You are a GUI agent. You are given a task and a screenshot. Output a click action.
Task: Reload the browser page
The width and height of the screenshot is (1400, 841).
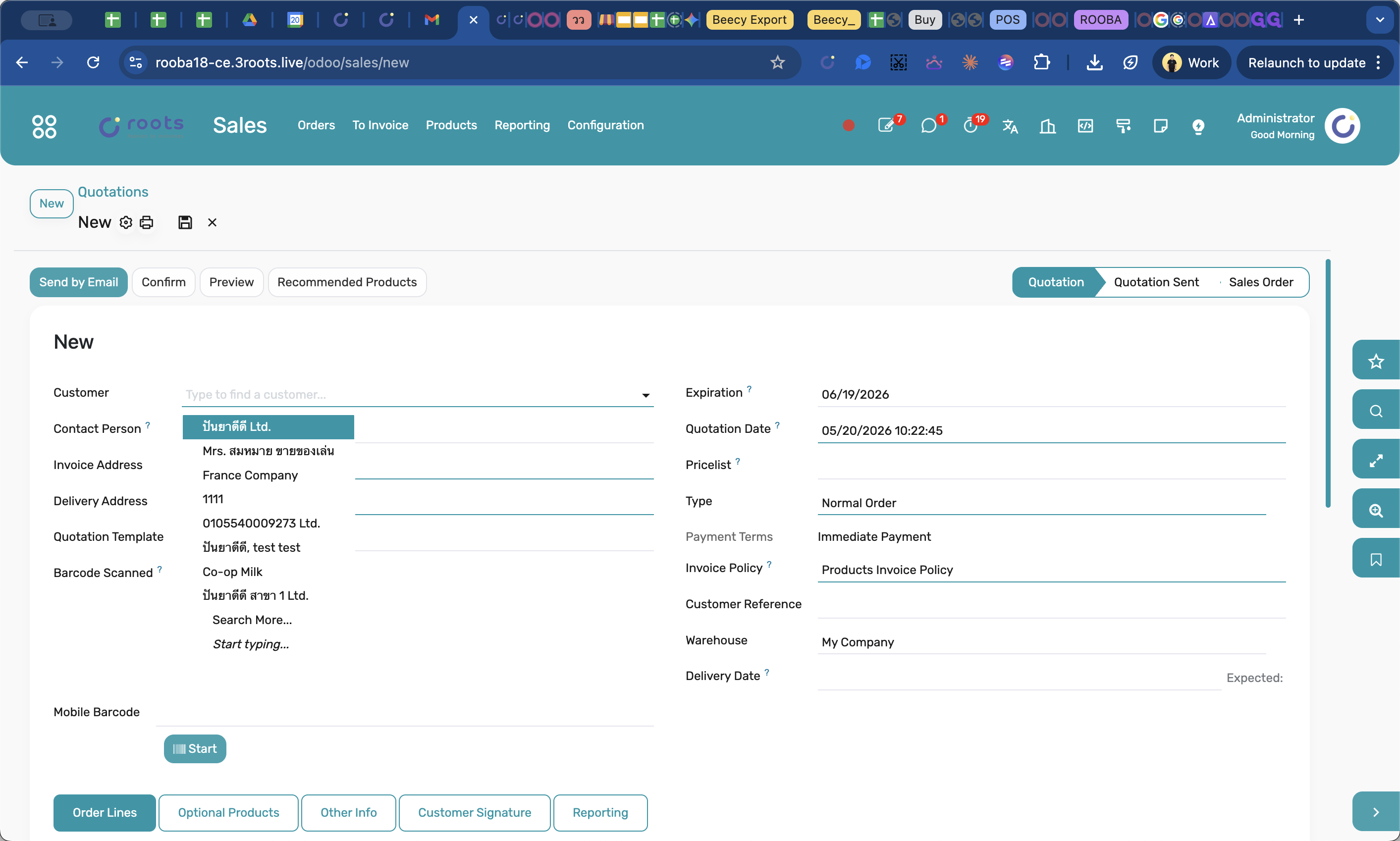[x=93, y=62]
